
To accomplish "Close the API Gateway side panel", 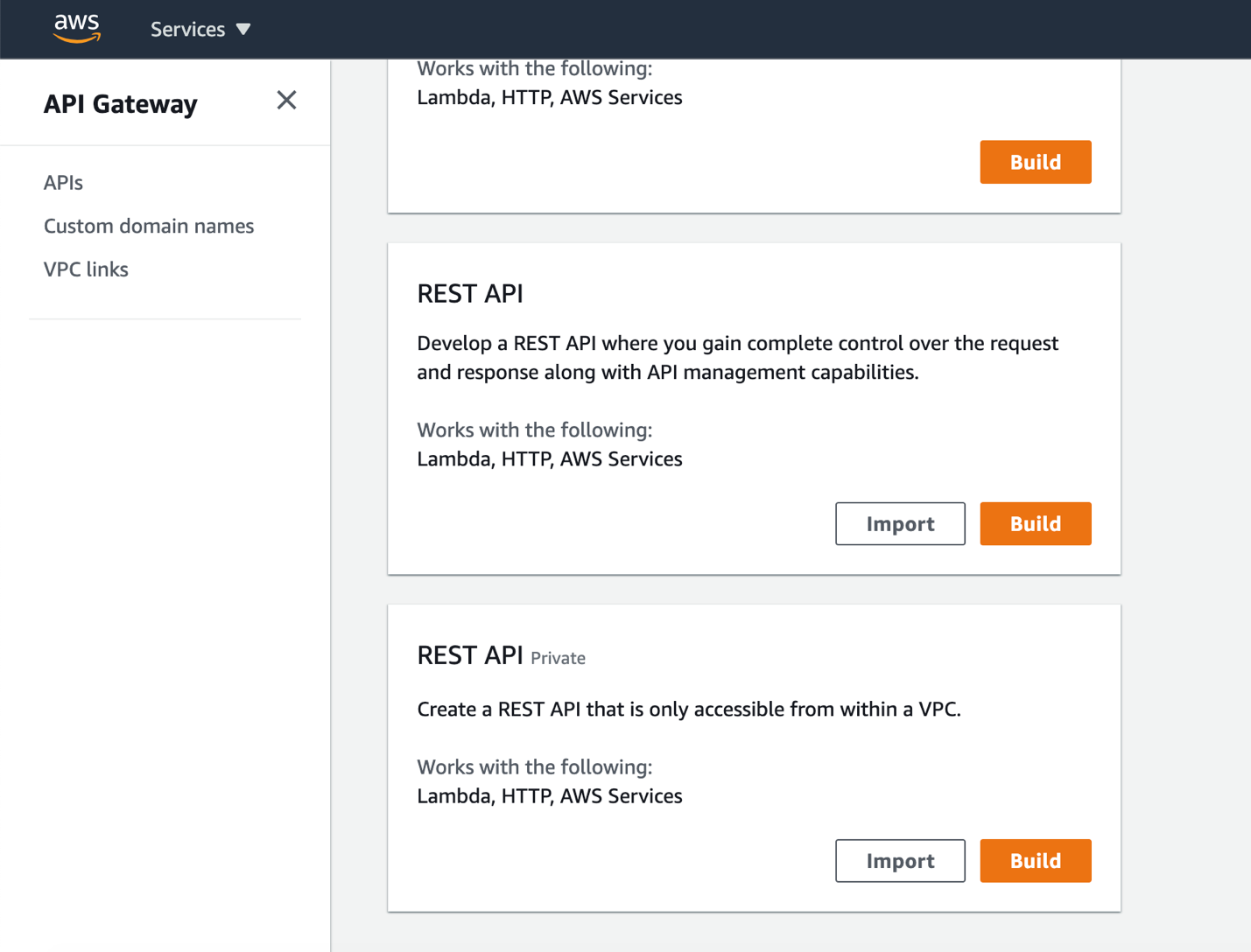I will [x=286, y=101].
